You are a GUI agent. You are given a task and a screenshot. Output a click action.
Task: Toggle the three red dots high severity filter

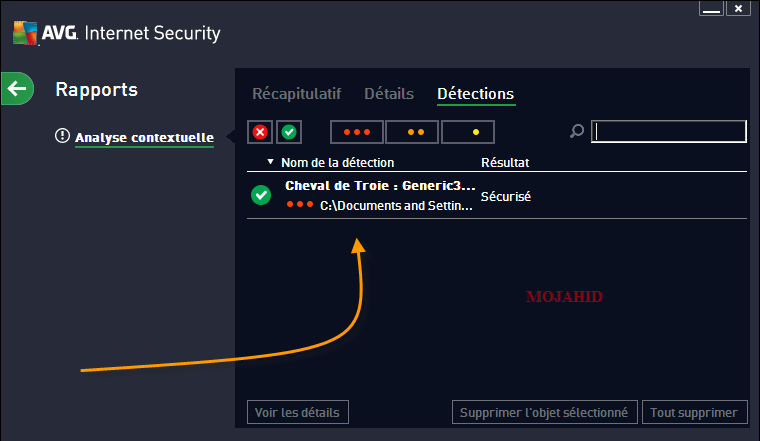[x=357, y=132]
